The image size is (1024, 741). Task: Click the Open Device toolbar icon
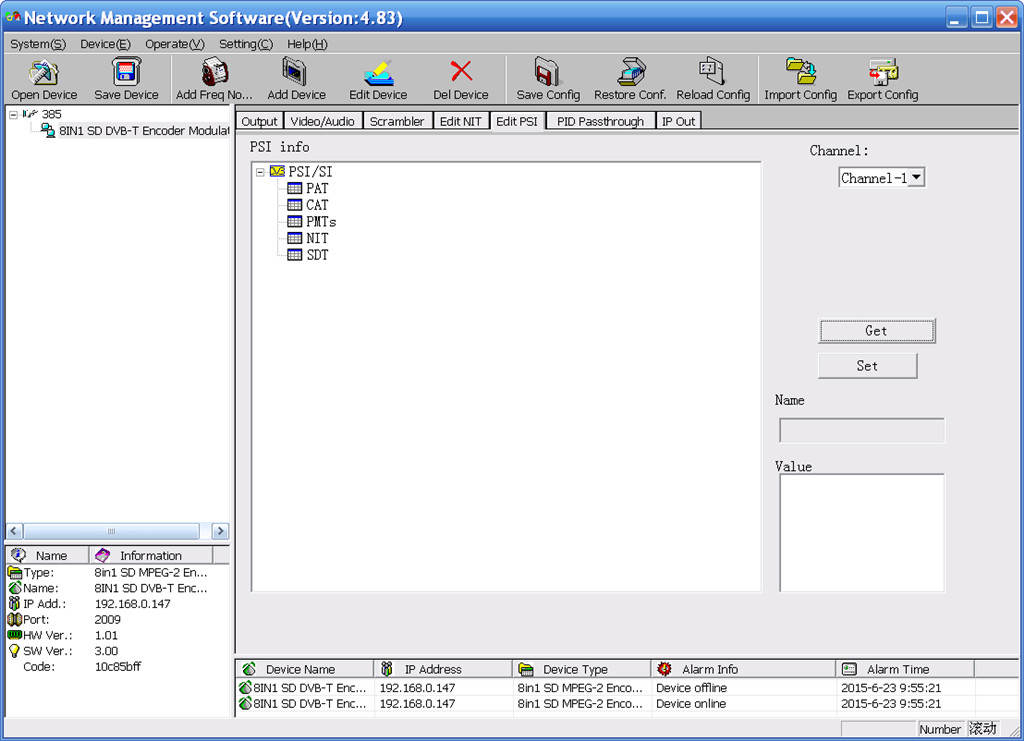coord(44,72)
